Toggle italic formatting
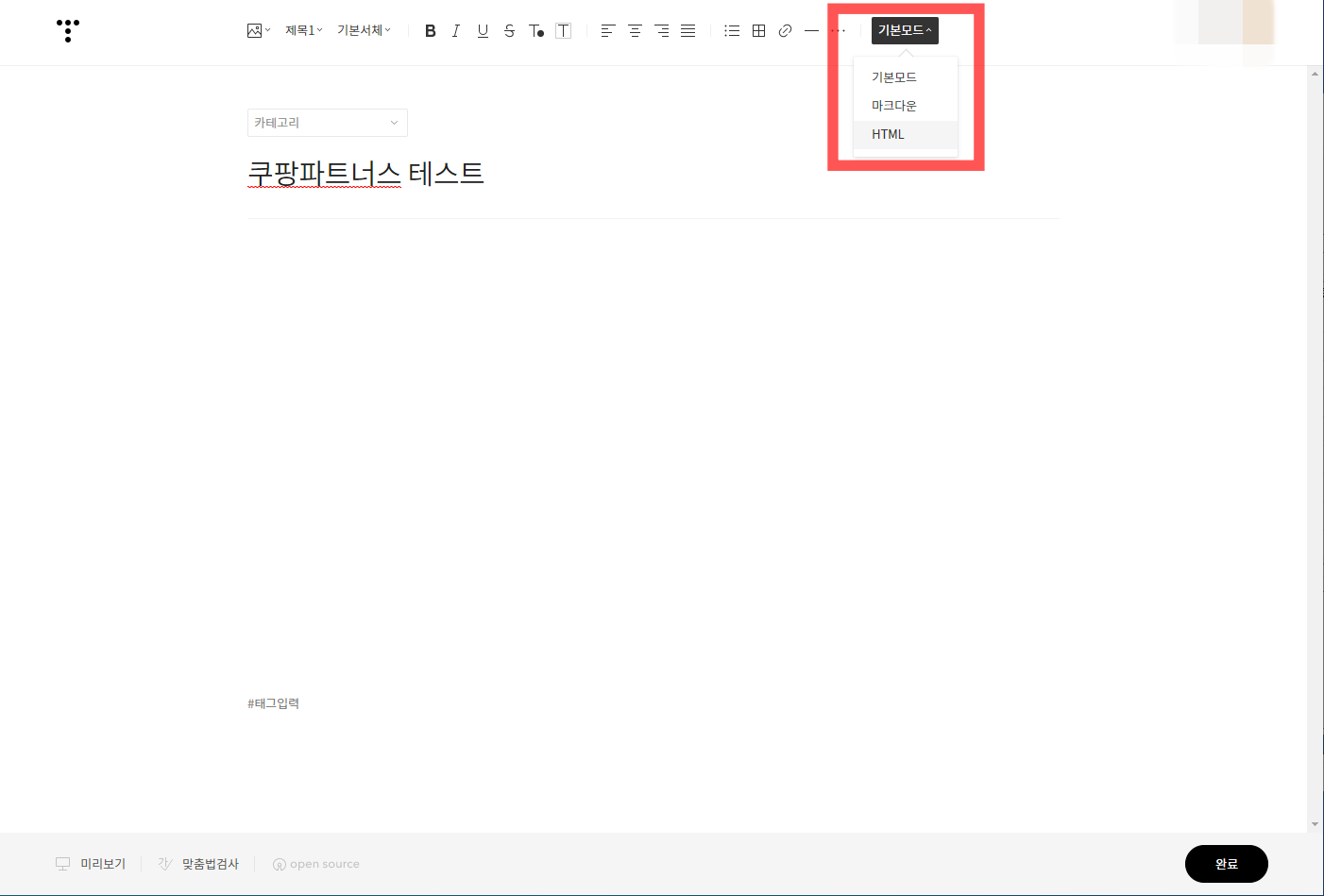Viewport: 1324px width, 896px height. click(x=456, y=30)
